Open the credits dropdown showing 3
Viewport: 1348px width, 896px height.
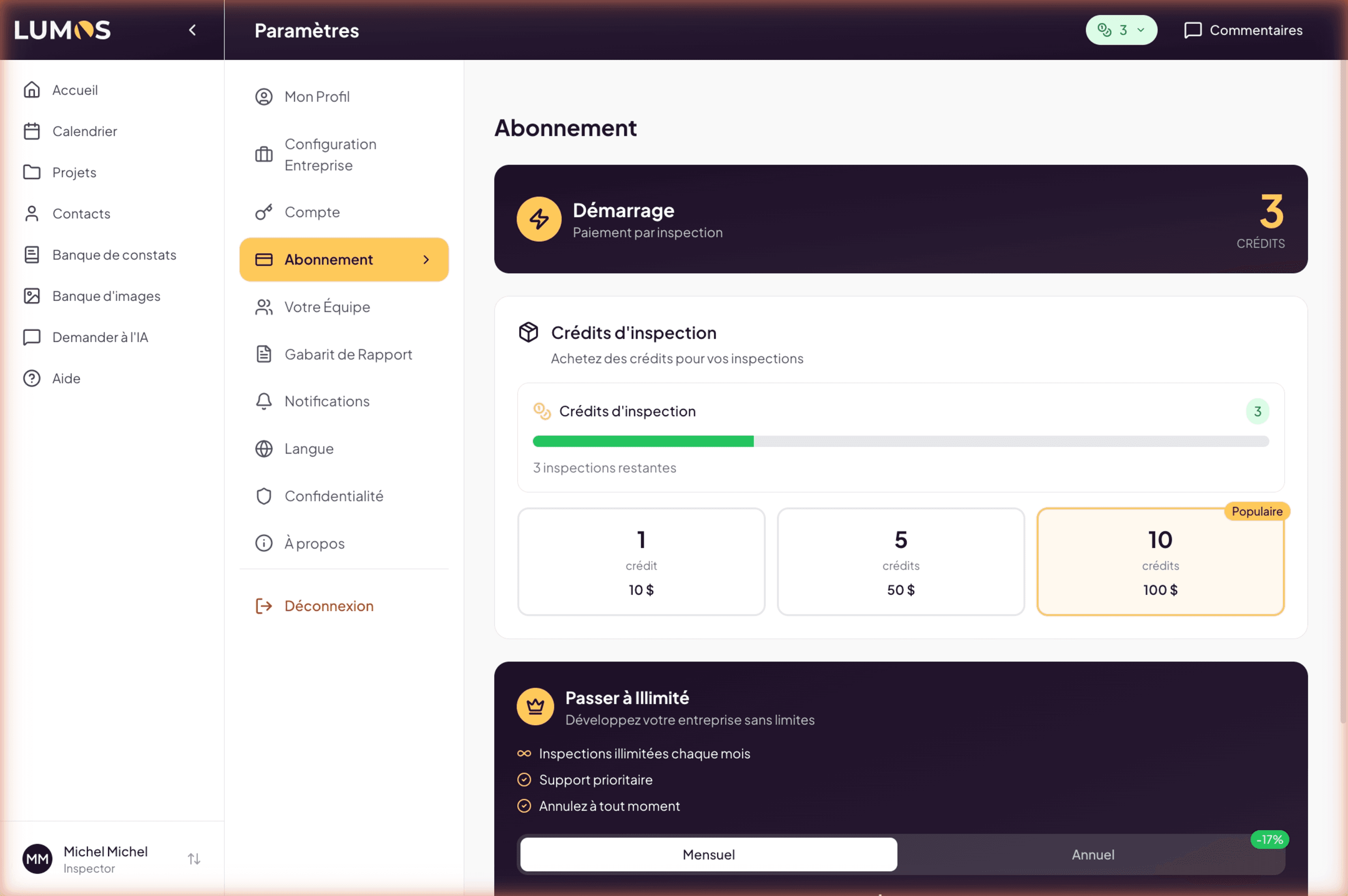click(x=1121, y=29)
